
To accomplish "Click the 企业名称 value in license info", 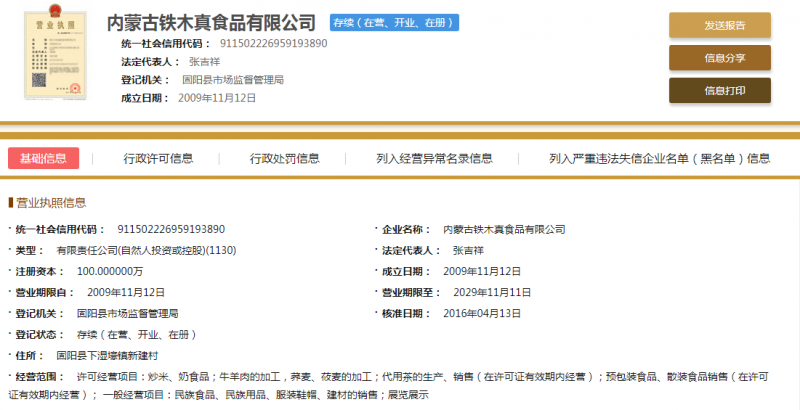I will 504,229.
